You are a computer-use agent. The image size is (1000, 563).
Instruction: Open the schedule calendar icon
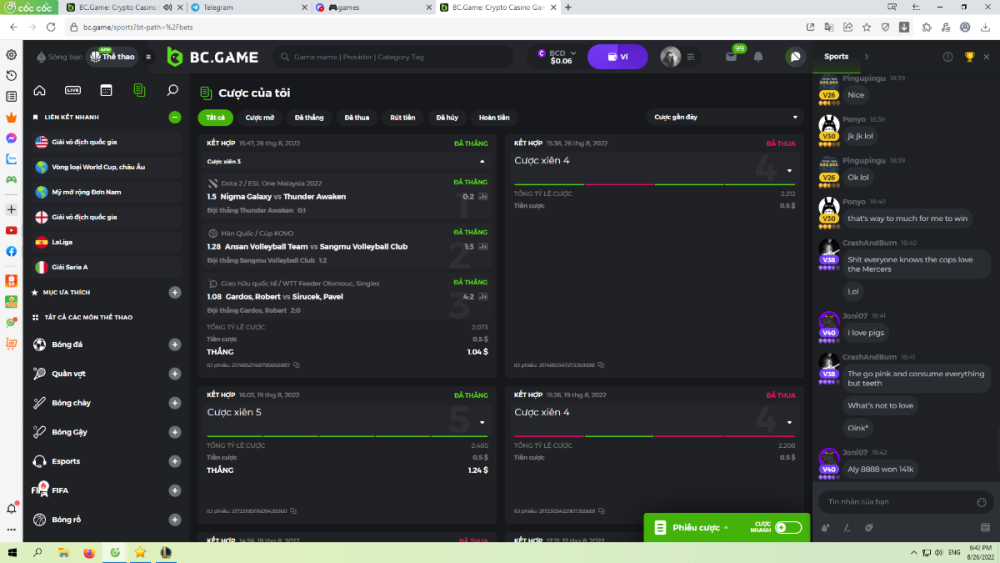pos(106,91)
